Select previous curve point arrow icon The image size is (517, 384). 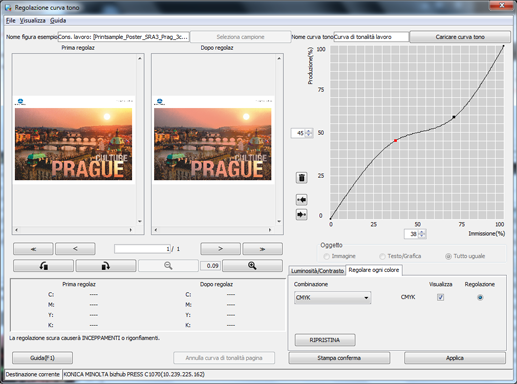[x=301, y=200]
